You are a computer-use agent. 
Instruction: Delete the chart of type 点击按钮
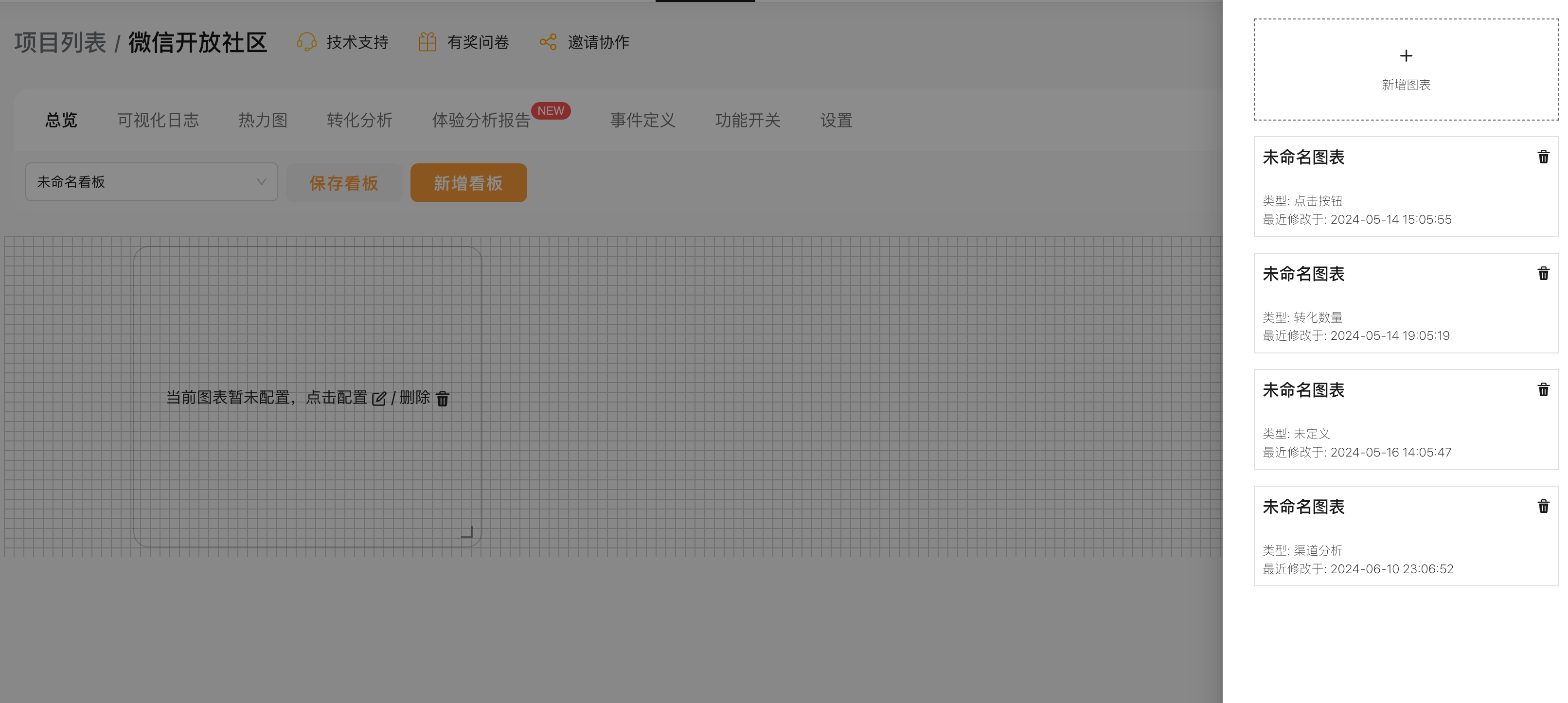[1544, 157]
